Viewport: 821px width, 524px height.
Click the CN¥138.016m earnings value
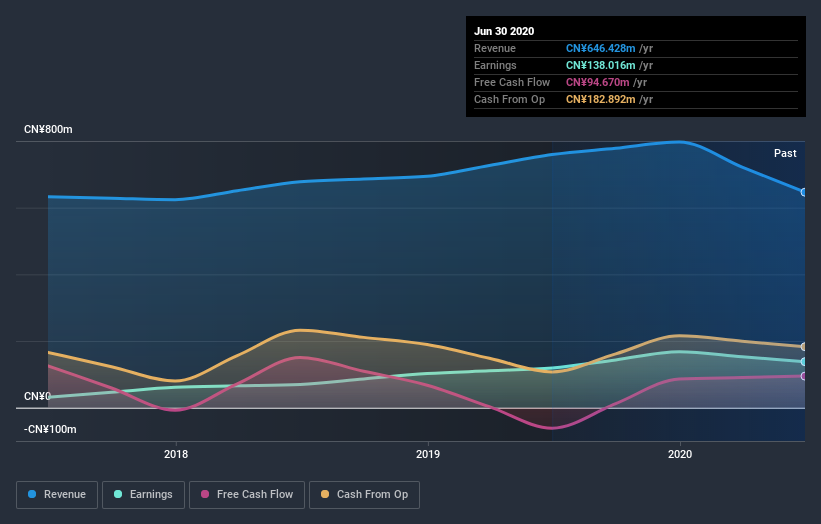click(x=601, y=65)
